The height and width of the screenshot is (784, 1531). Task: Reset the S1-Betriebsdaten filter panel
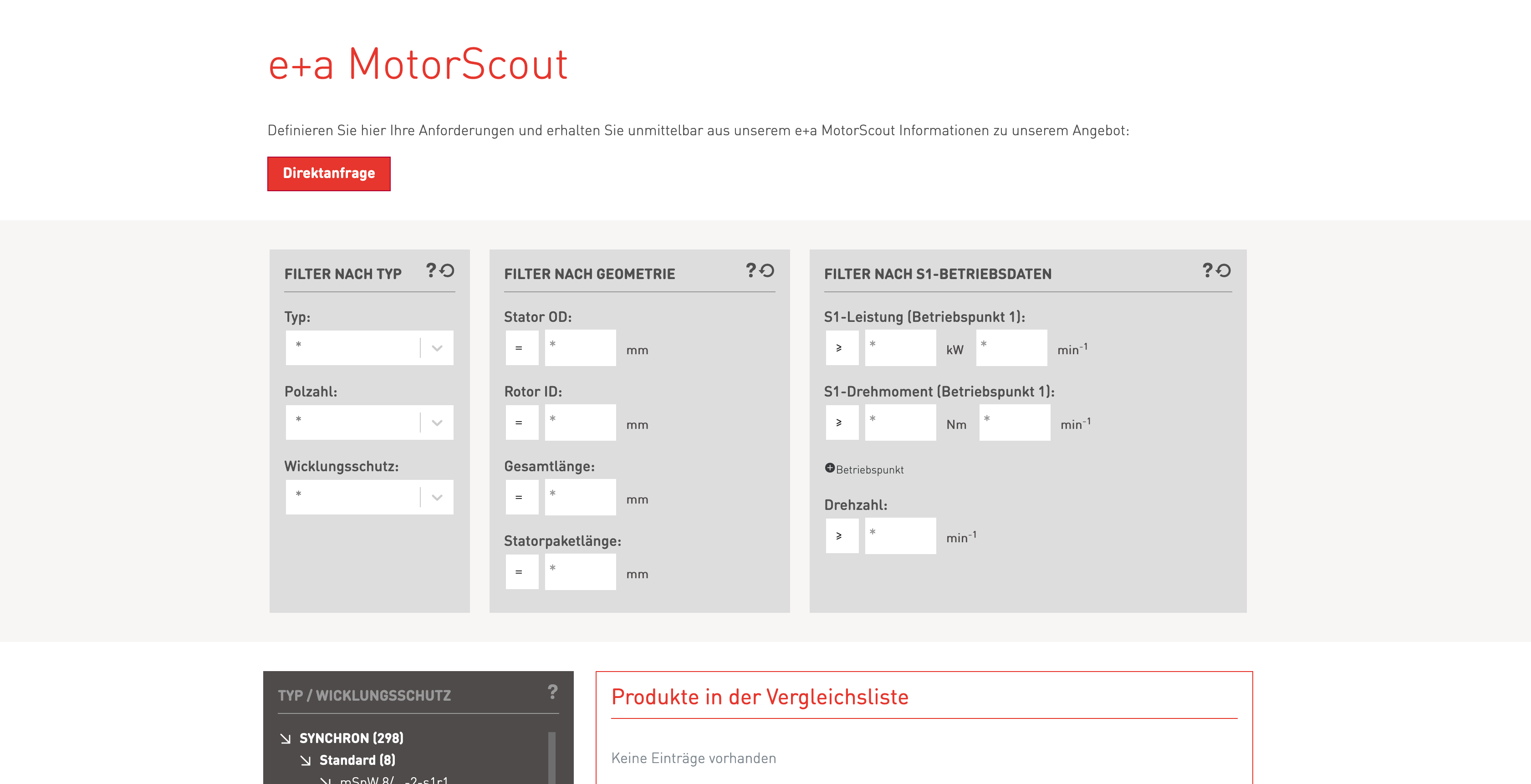[x=1223, y=270]
